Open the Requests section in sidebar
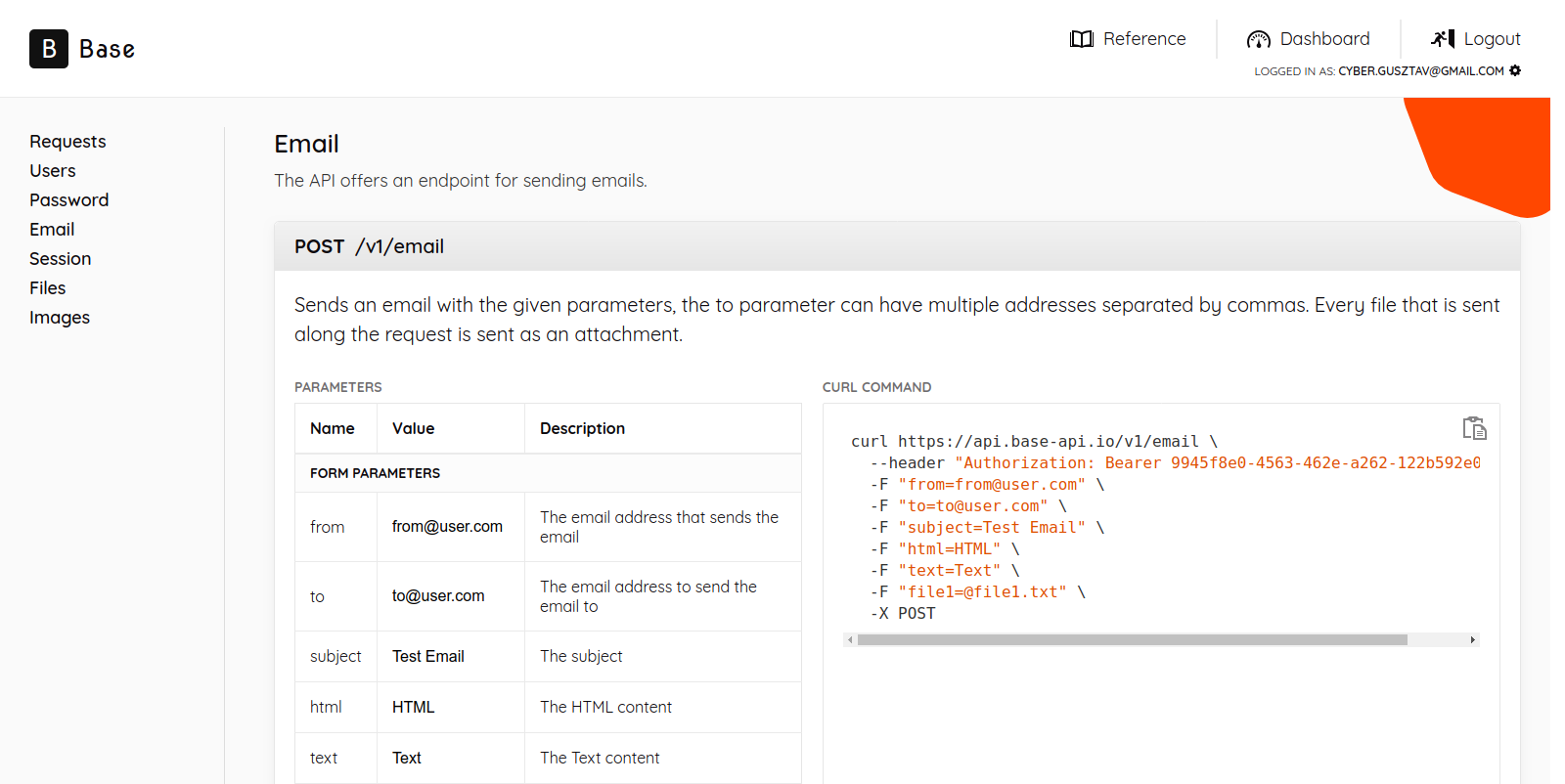1565x784 pixels. coord(67,142)
